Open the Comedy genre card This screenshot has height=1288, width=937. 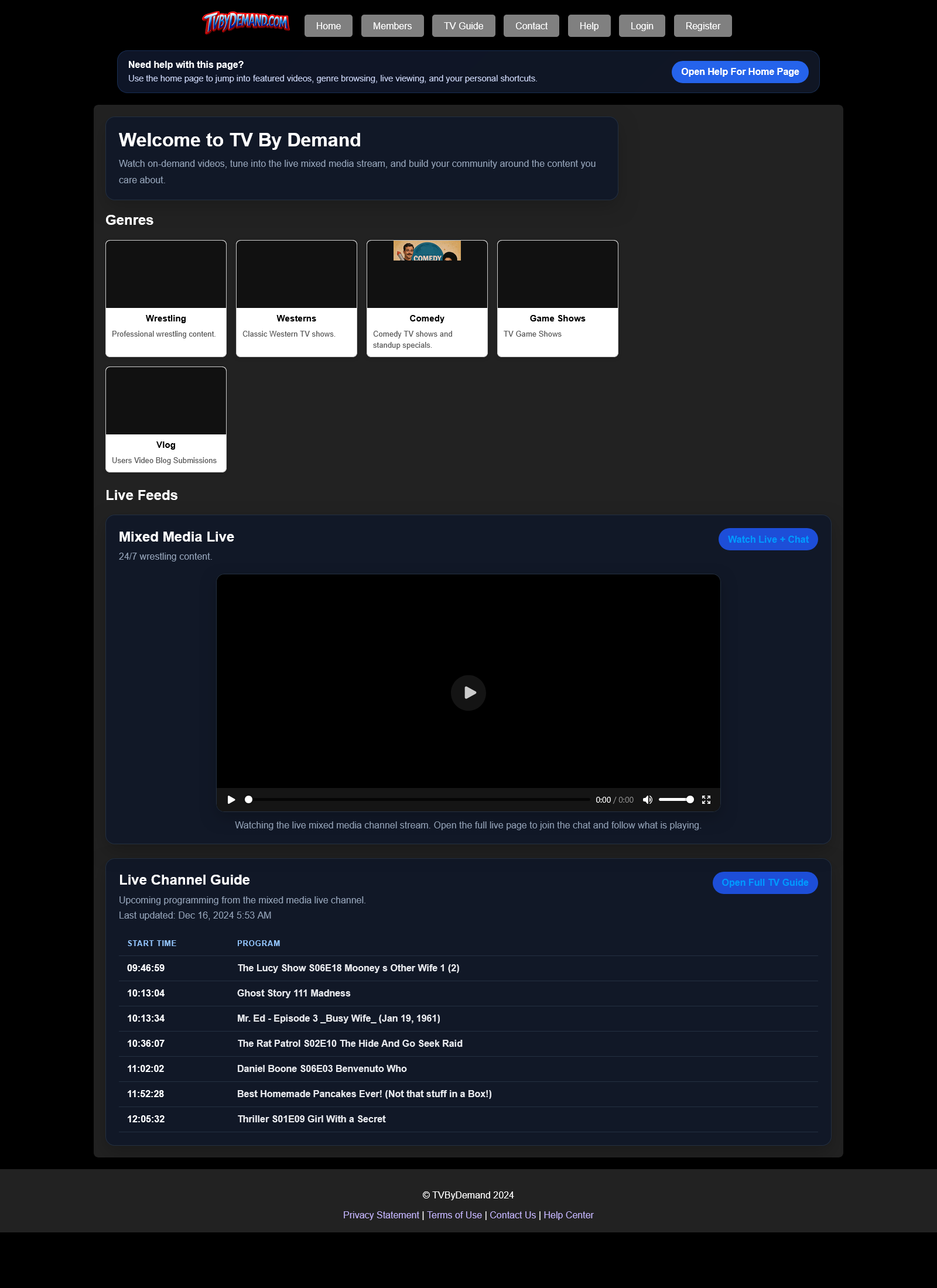click(427, 298)
